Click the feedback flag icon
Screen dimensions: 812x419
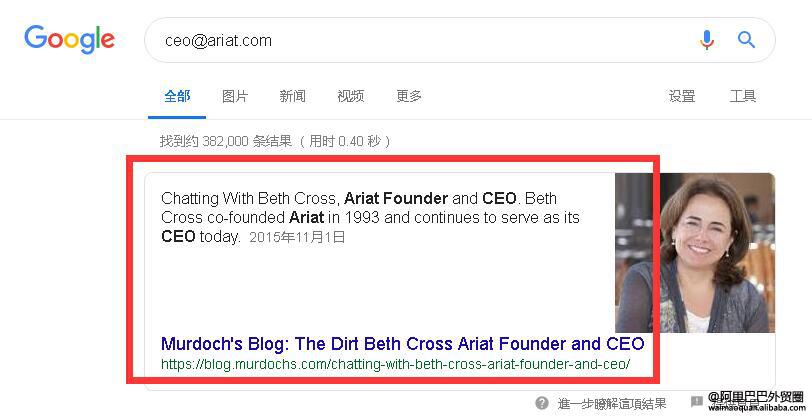(696, 403)
